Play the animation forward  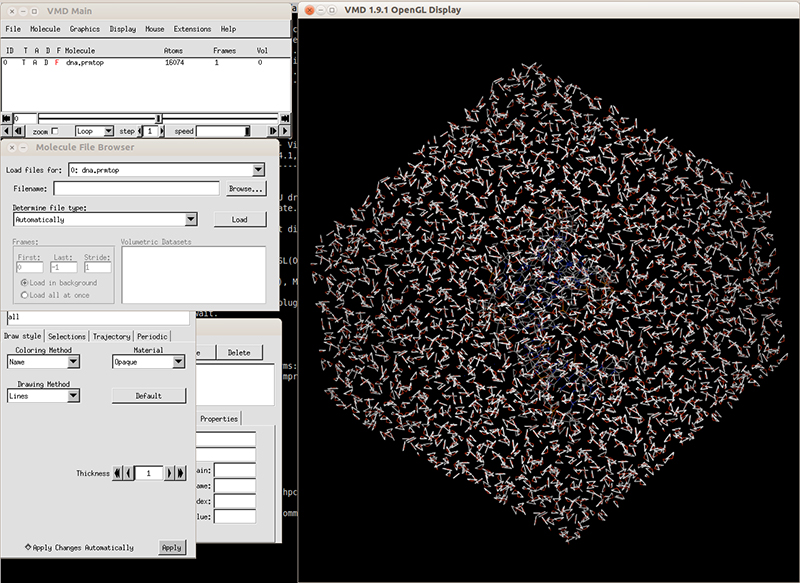284,131
